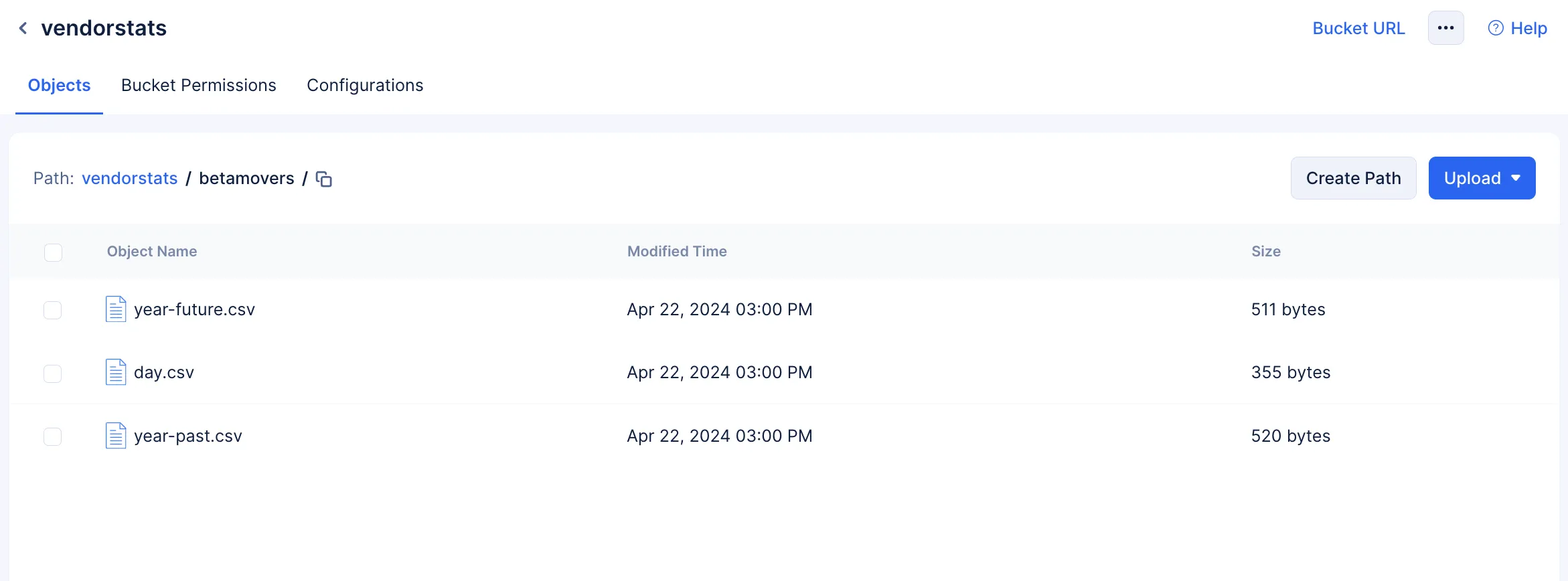Screen dimensions: 1568x581
Task: Open the year-past.csv object name
Action: tap(188, 436)
